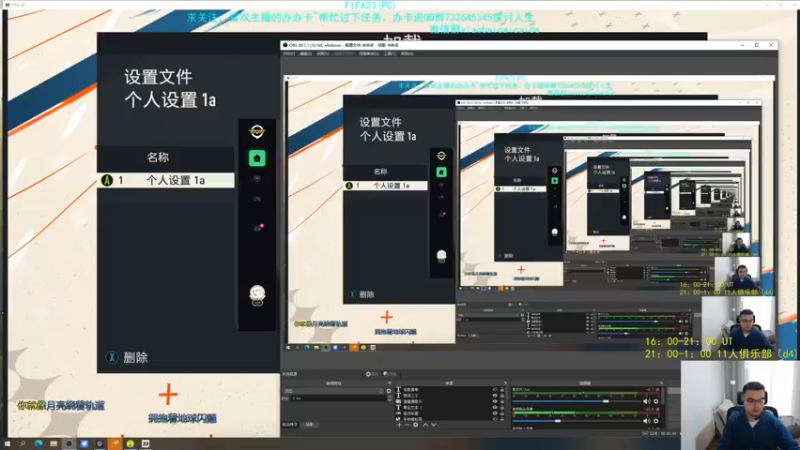Move selected source up with arrow icon
Screen dimensions: 800x450
pyautogui.click(x=425, y=424)
